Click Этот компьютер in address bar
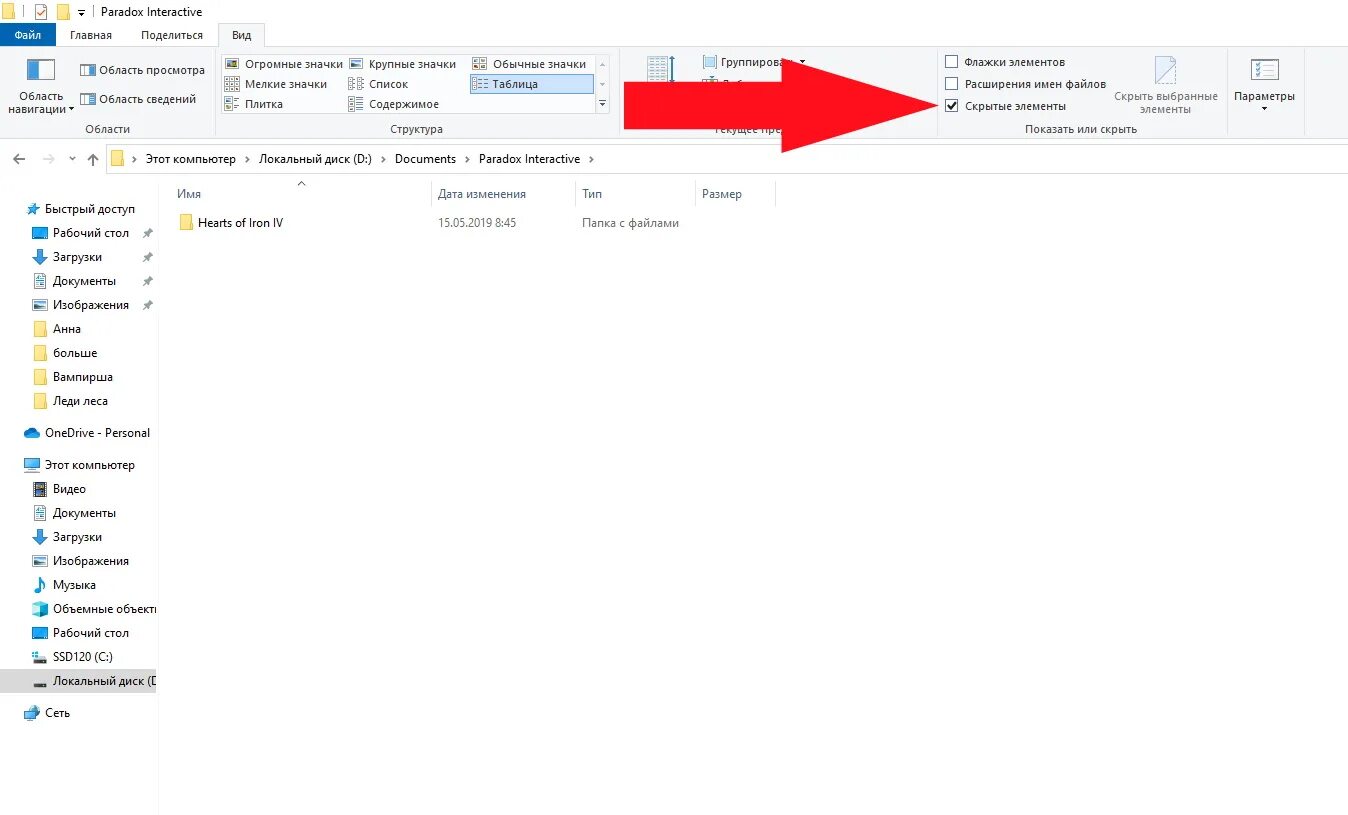The height and width of the screenshot is (815, 1348). tap(191, 159)
